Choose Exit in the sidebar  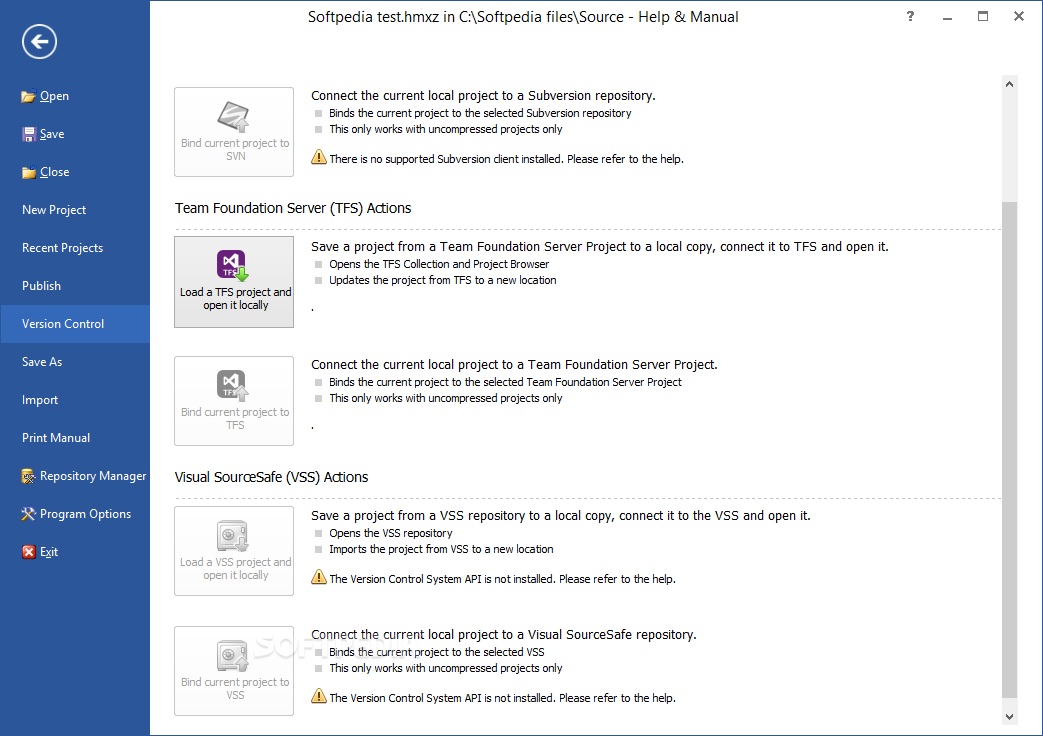pos(75,552)
